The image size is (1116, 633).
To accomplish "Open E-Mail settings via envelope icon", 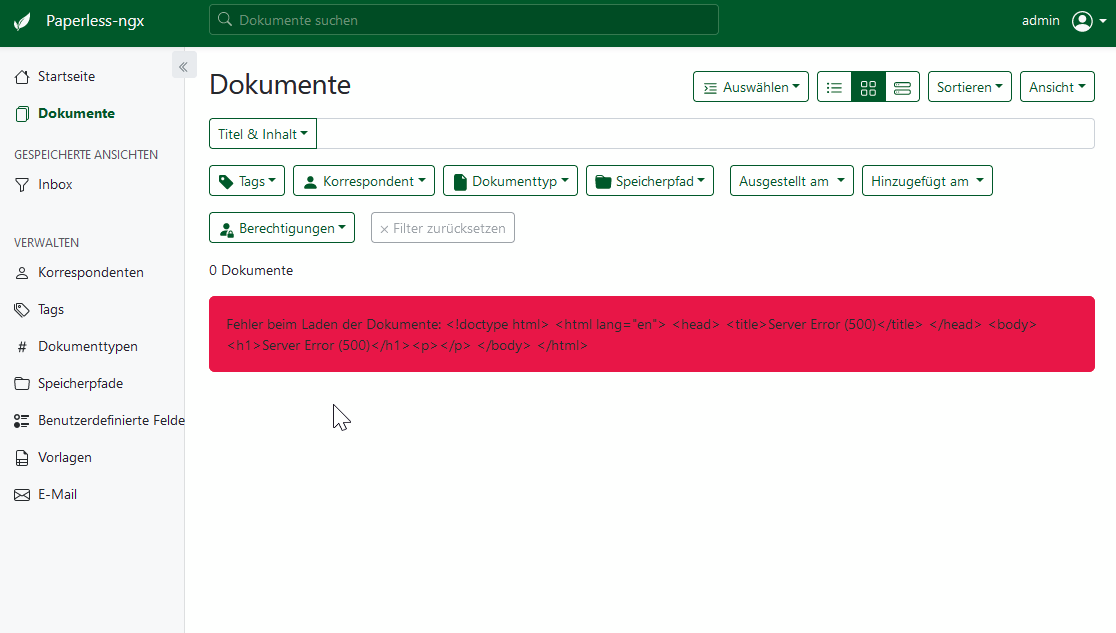I will [21, 494].
